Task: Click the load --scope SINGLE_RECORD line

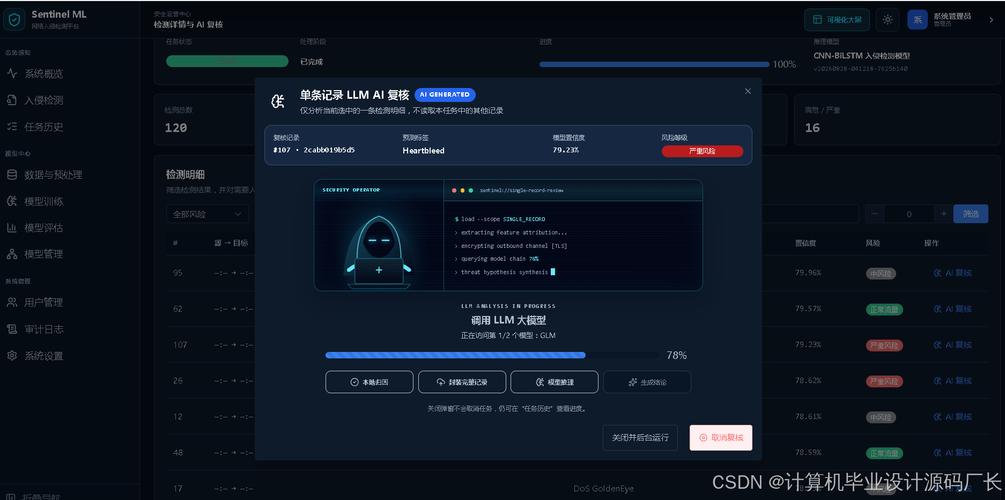Action: click(499, 219)
